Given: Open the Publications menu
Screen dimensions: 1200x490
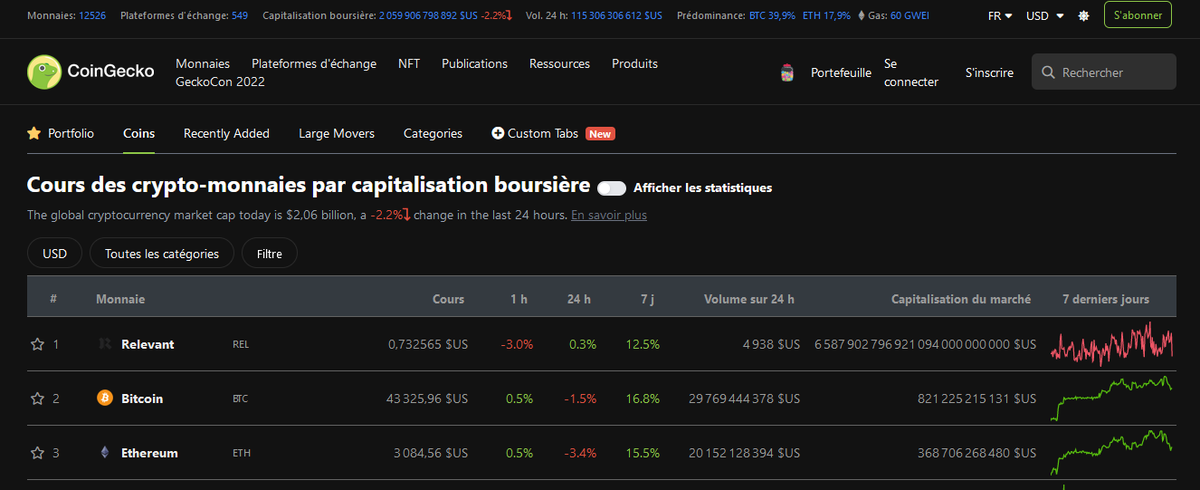Looking at the screenshot, I should (x=475, y=63).
